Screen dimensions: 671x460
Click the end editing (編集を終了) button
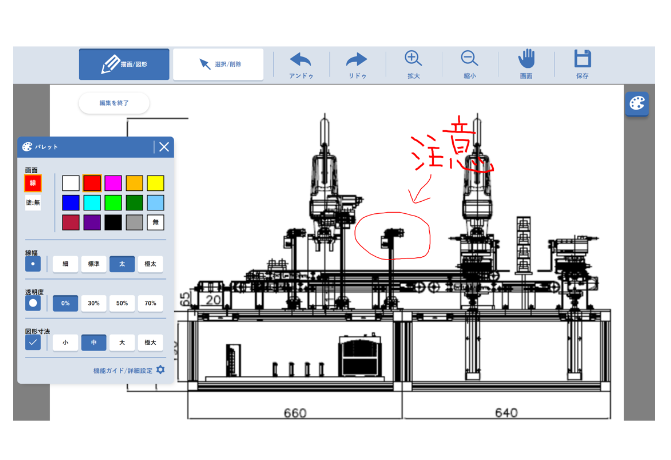coord(113,103)
